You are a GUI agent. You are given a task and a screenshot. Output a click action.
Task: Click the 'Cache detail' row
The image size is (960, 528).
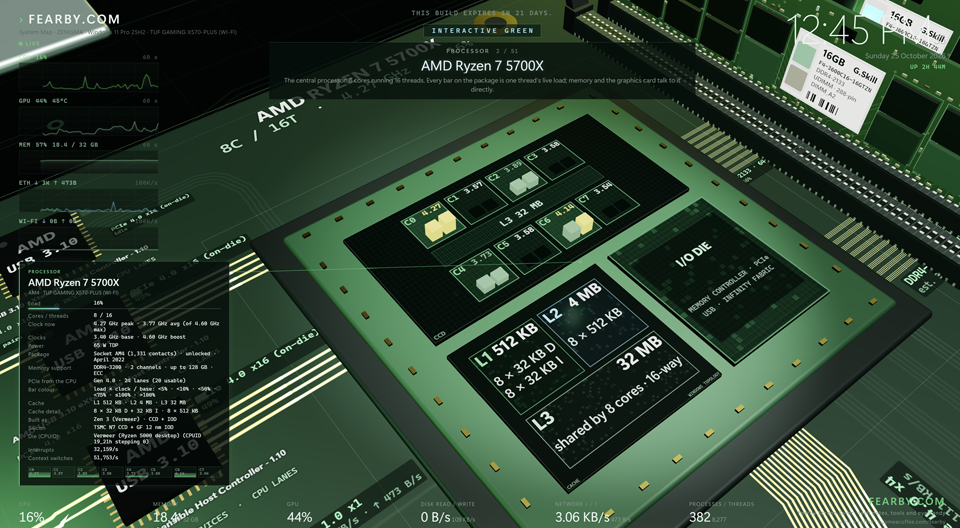(x=125, y=411)
